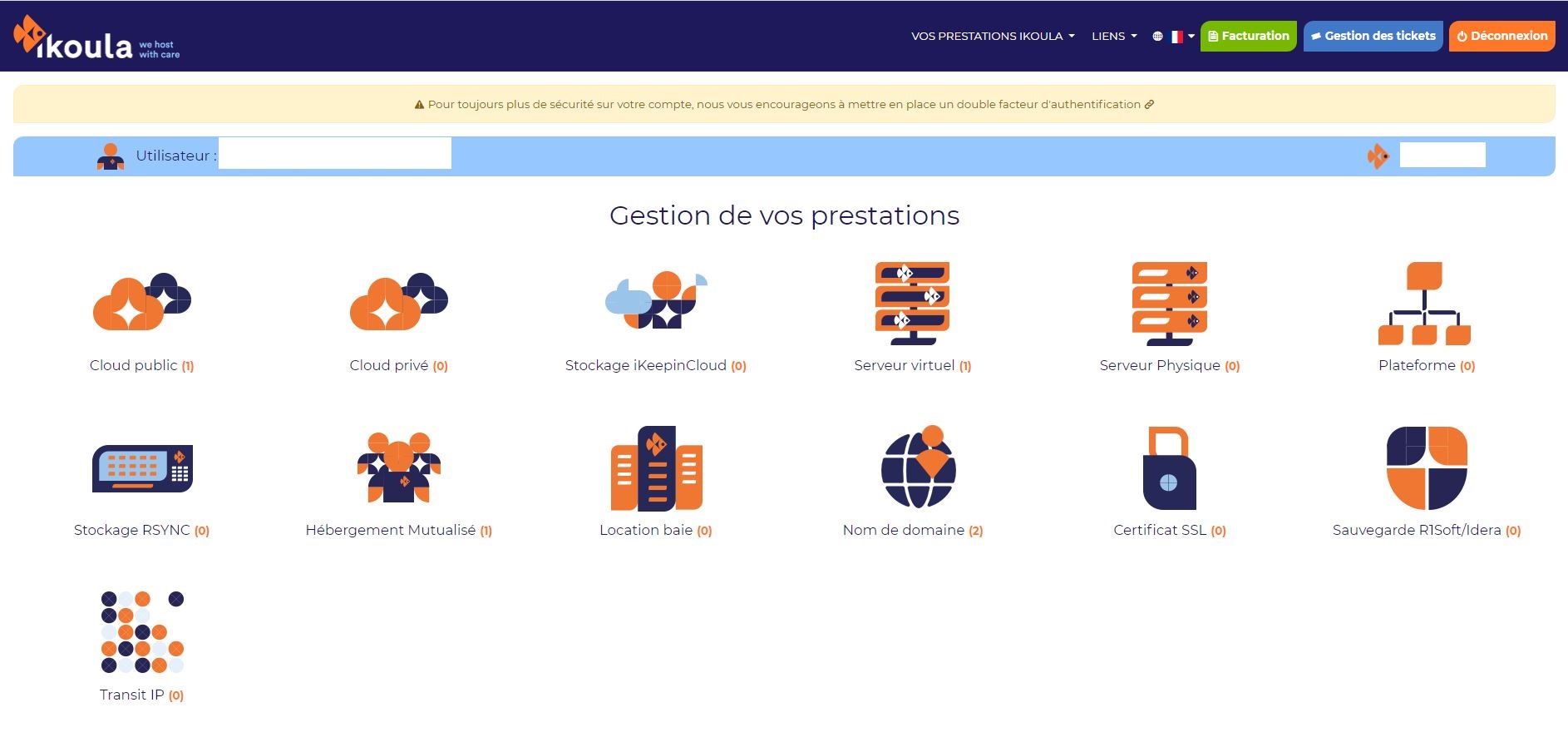The image size is (1568, 737).
Task: Click the Stockage iKeepinCloud (0) label
Action: 656,365
